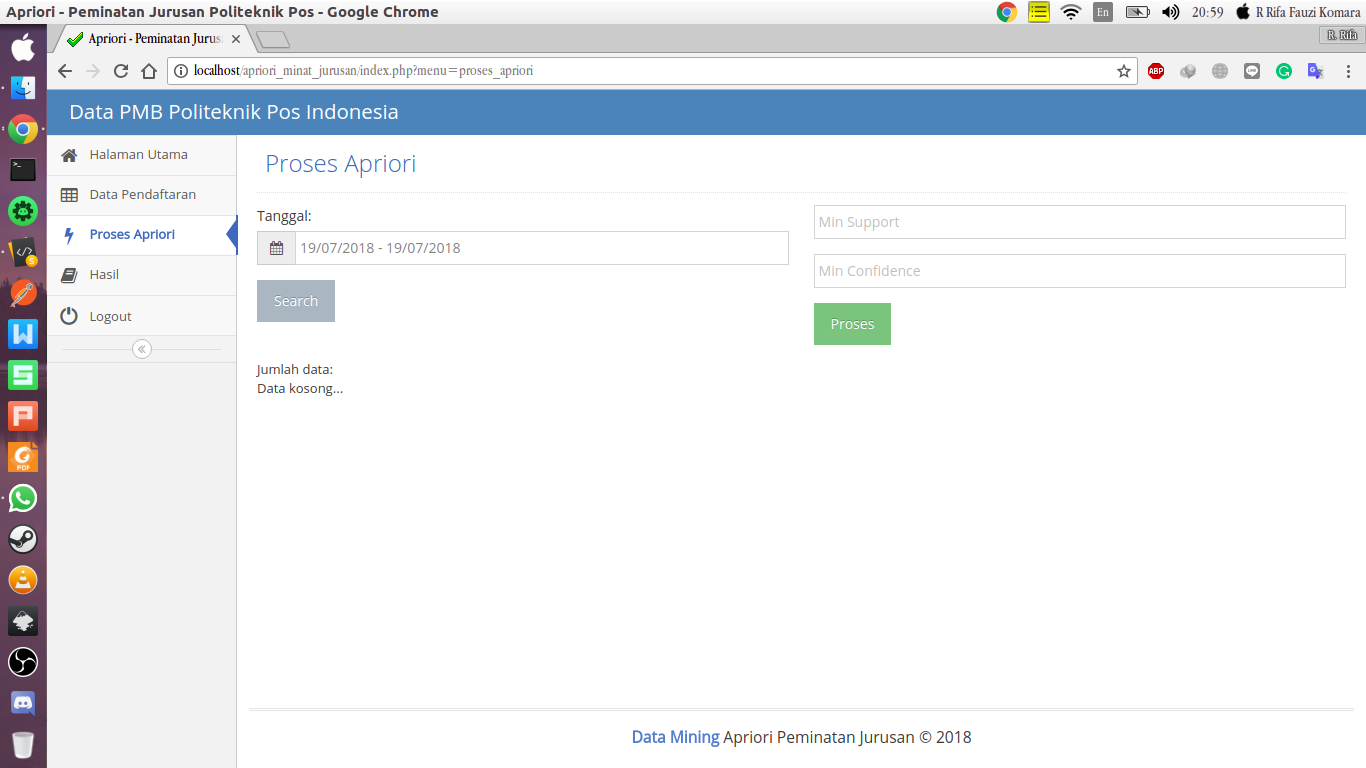Open WPS Spreadsheets from the dock
1366x768 pixels.
[23, 375]
